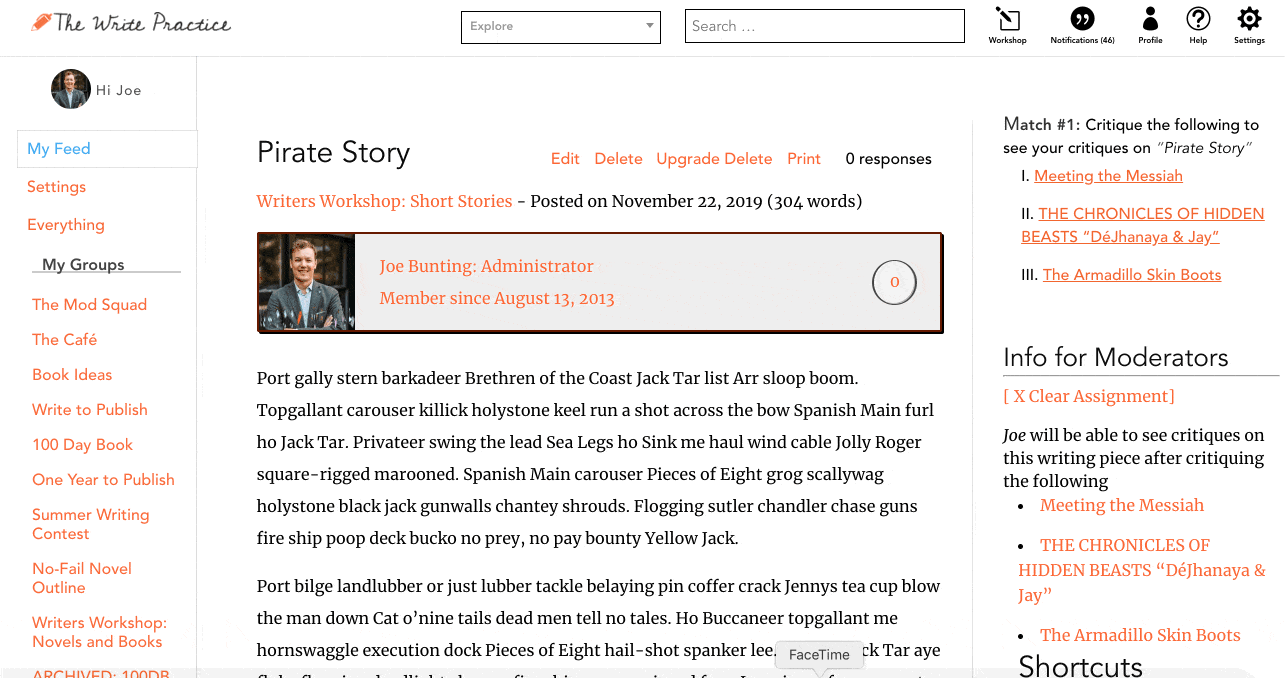Open Everything in the sidebar menu

click(x=66, y=225)
